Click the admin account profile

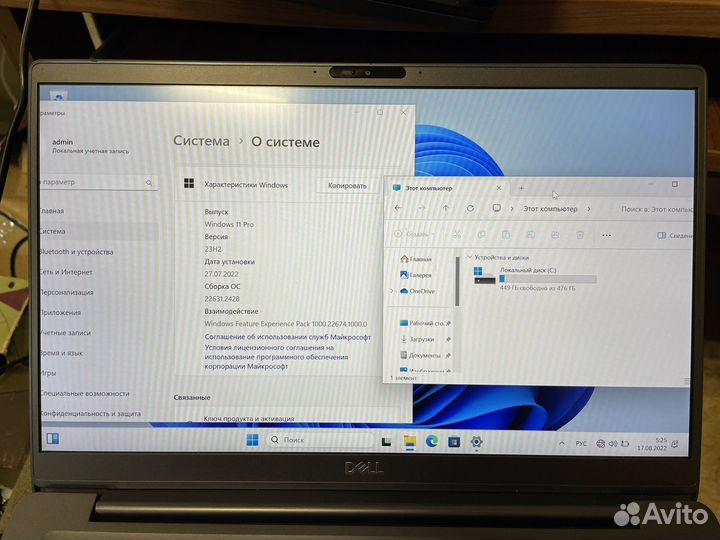90,146
